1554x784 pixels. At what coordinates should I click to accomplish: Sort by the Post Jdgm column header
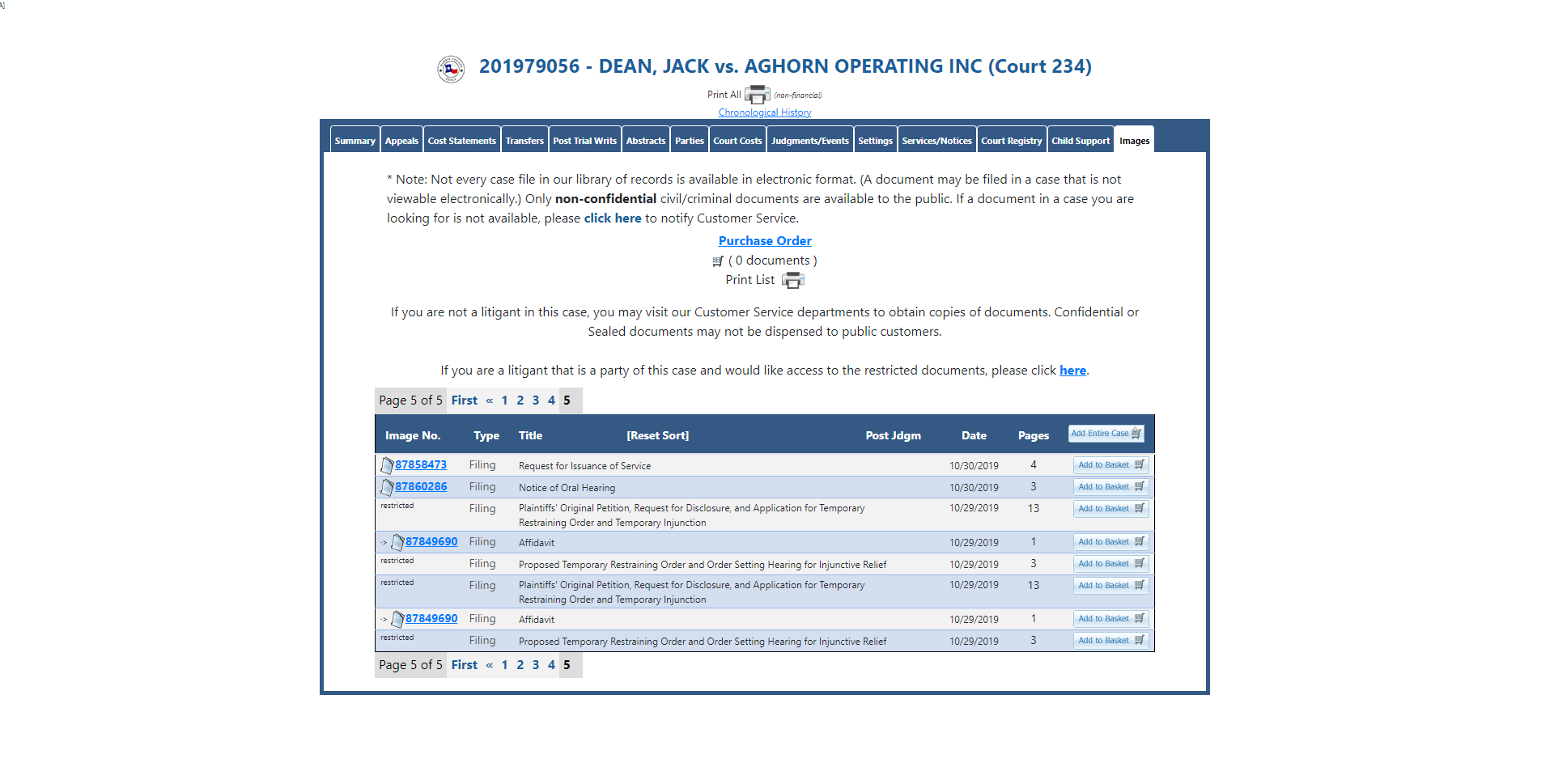(894, 436)
